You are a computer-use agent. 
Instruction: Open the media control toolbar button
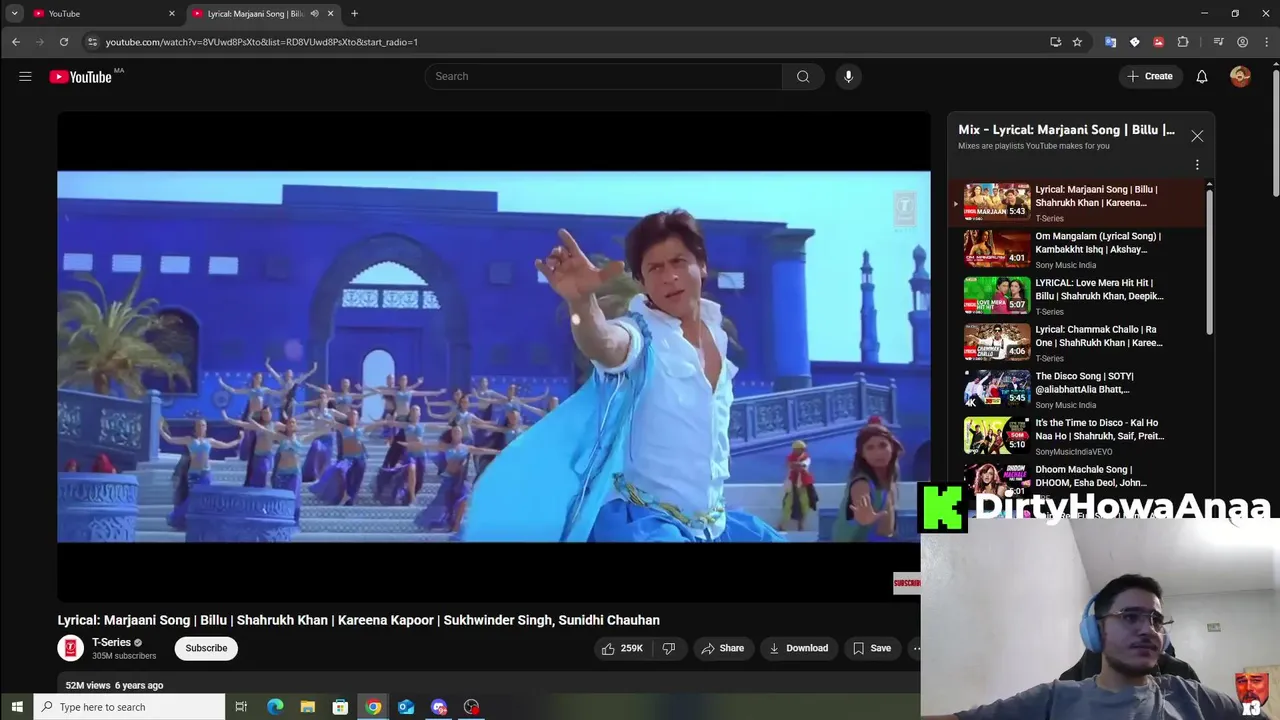click(1218, 42)
